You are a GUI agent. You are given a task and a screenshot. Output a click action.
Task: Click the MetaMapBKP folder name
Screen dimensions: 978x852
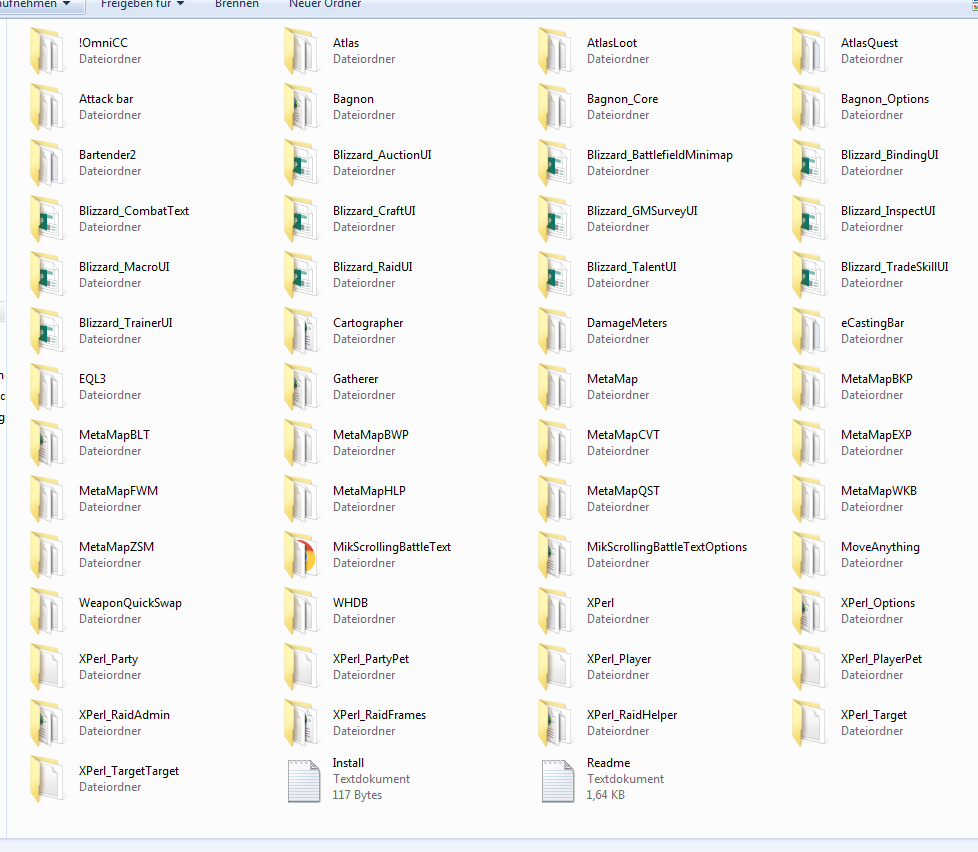[x=876, y=379]
